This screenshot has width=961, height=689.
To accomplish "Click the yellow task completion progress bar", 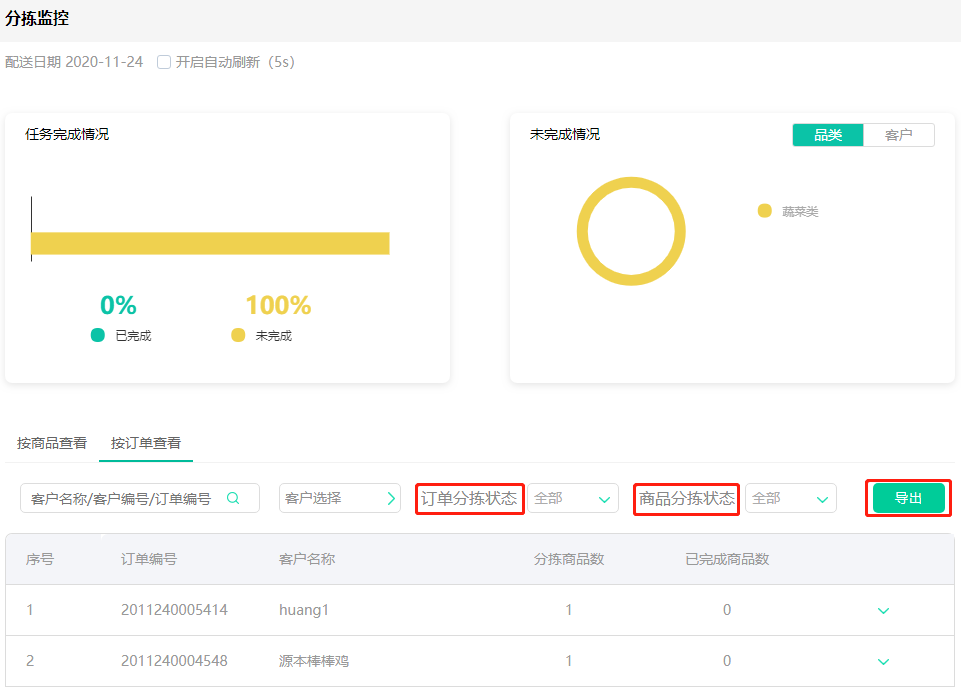I will (210, 243).
